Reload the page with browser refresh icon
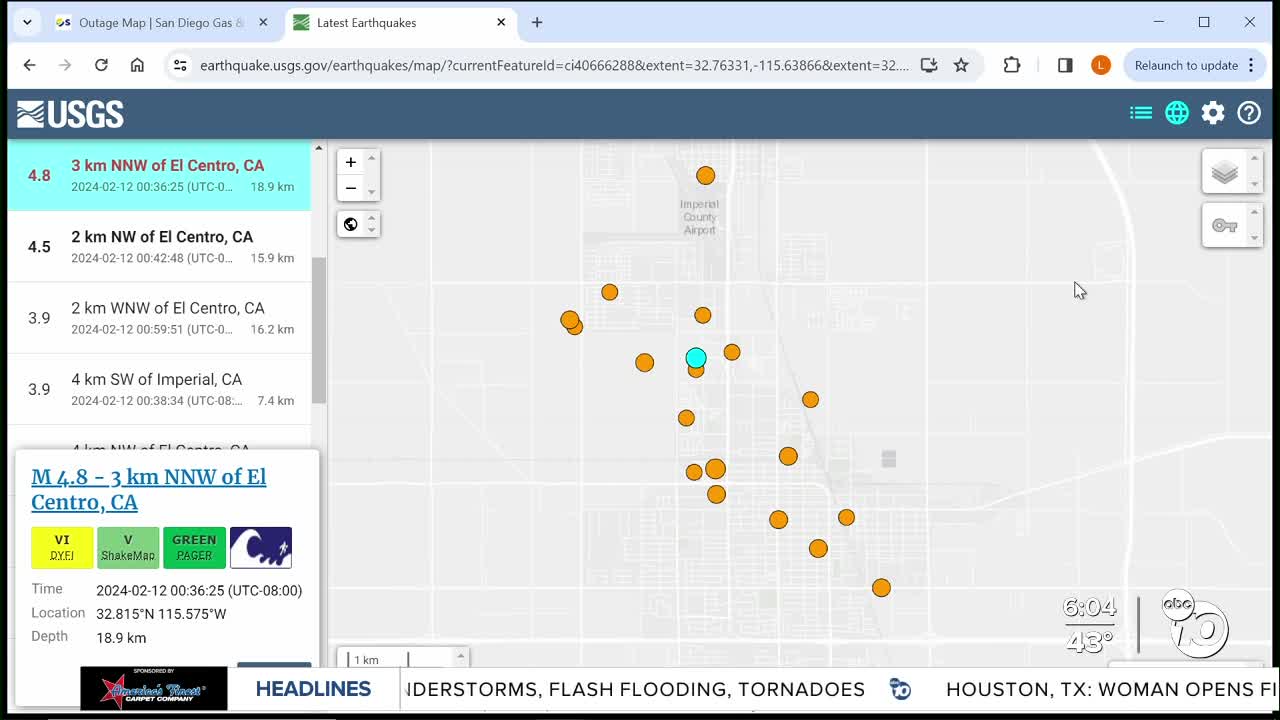1280x720 pixels. pyautogui.click(x=101, y=65)
